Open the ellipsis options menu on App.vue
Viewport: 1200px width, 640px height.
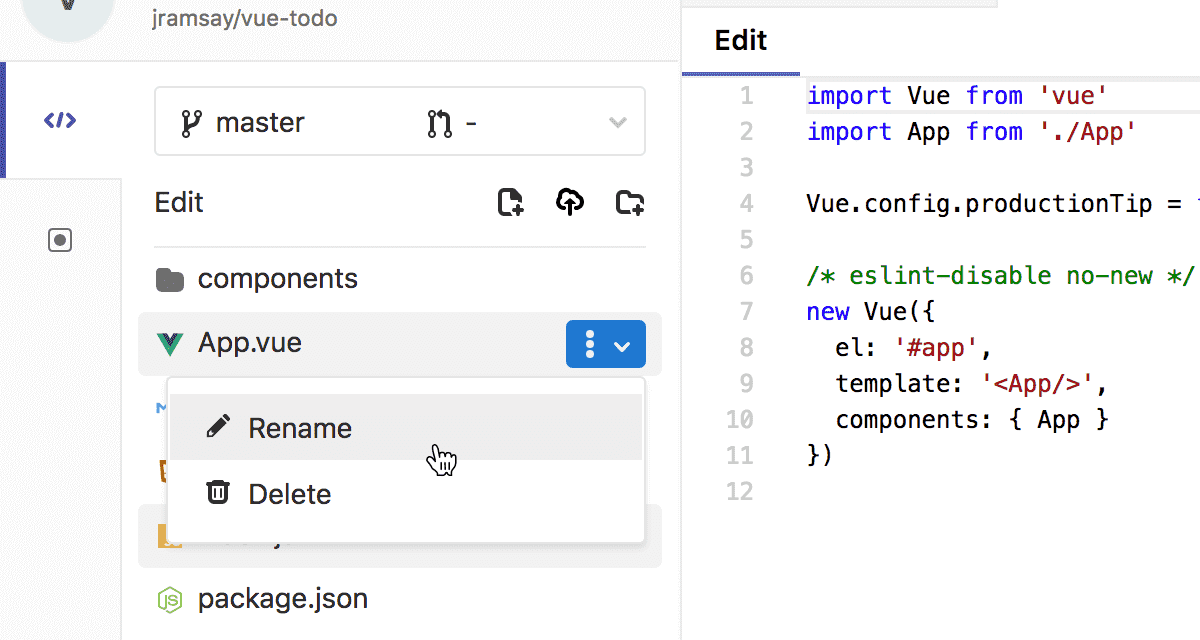pos(592,343)
